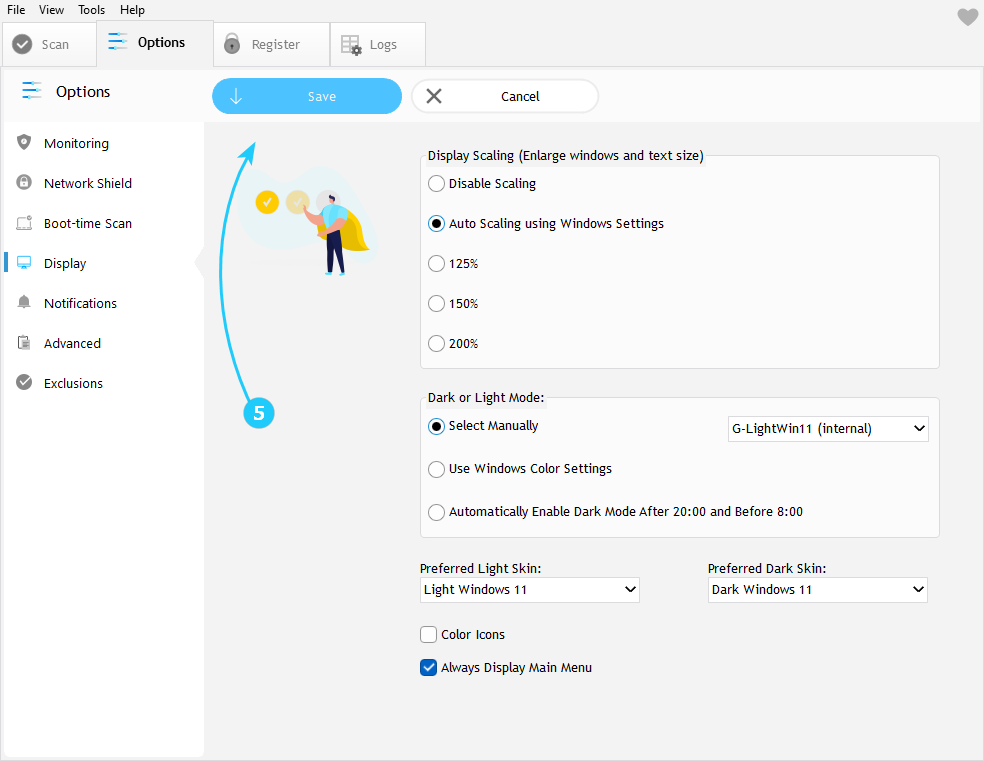The width and height of the screenshot is (984, 761).
Task: Uncheck Always Display Main Menu
Action: point(429,668)
